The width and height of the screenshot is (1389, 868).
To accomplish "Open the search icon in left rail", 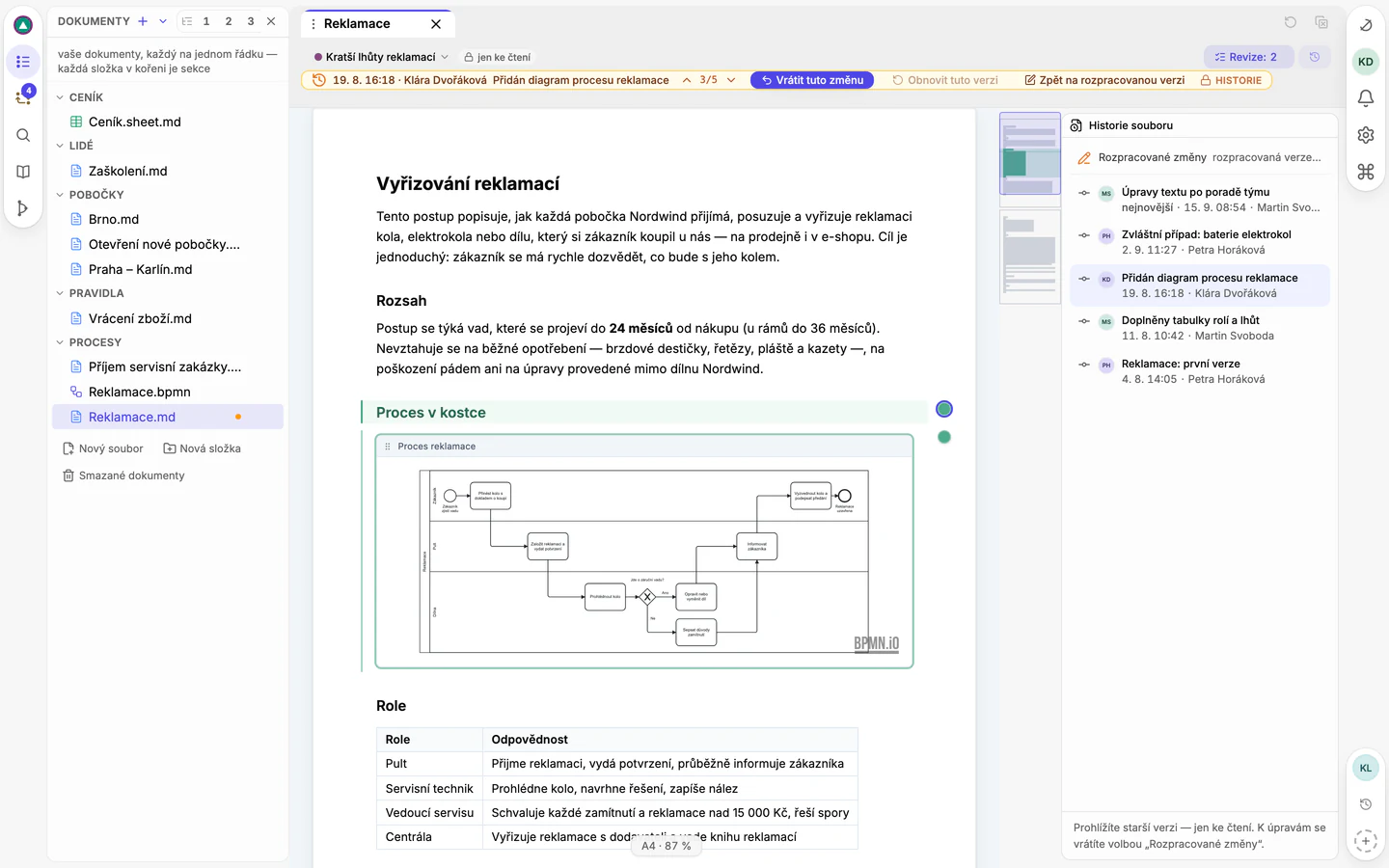I will pos(23,135).
